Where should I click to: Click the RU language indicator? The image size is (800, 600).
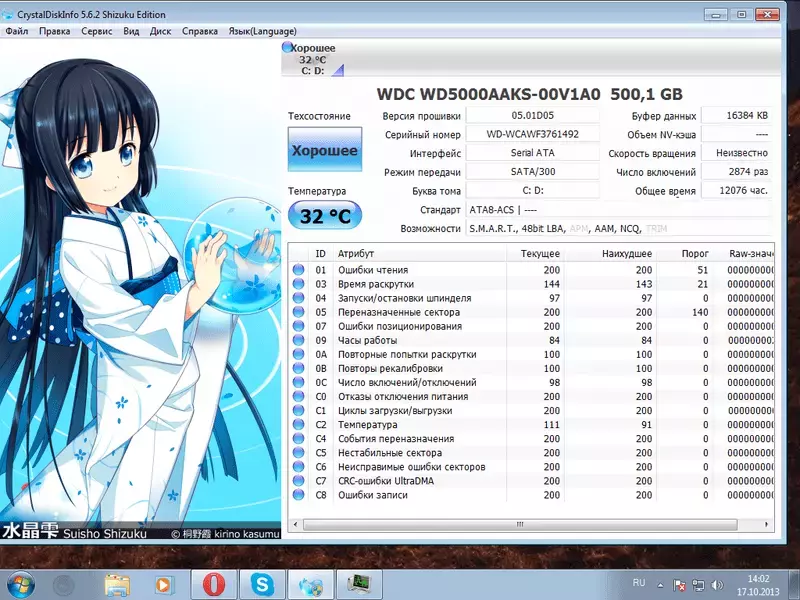639,583
